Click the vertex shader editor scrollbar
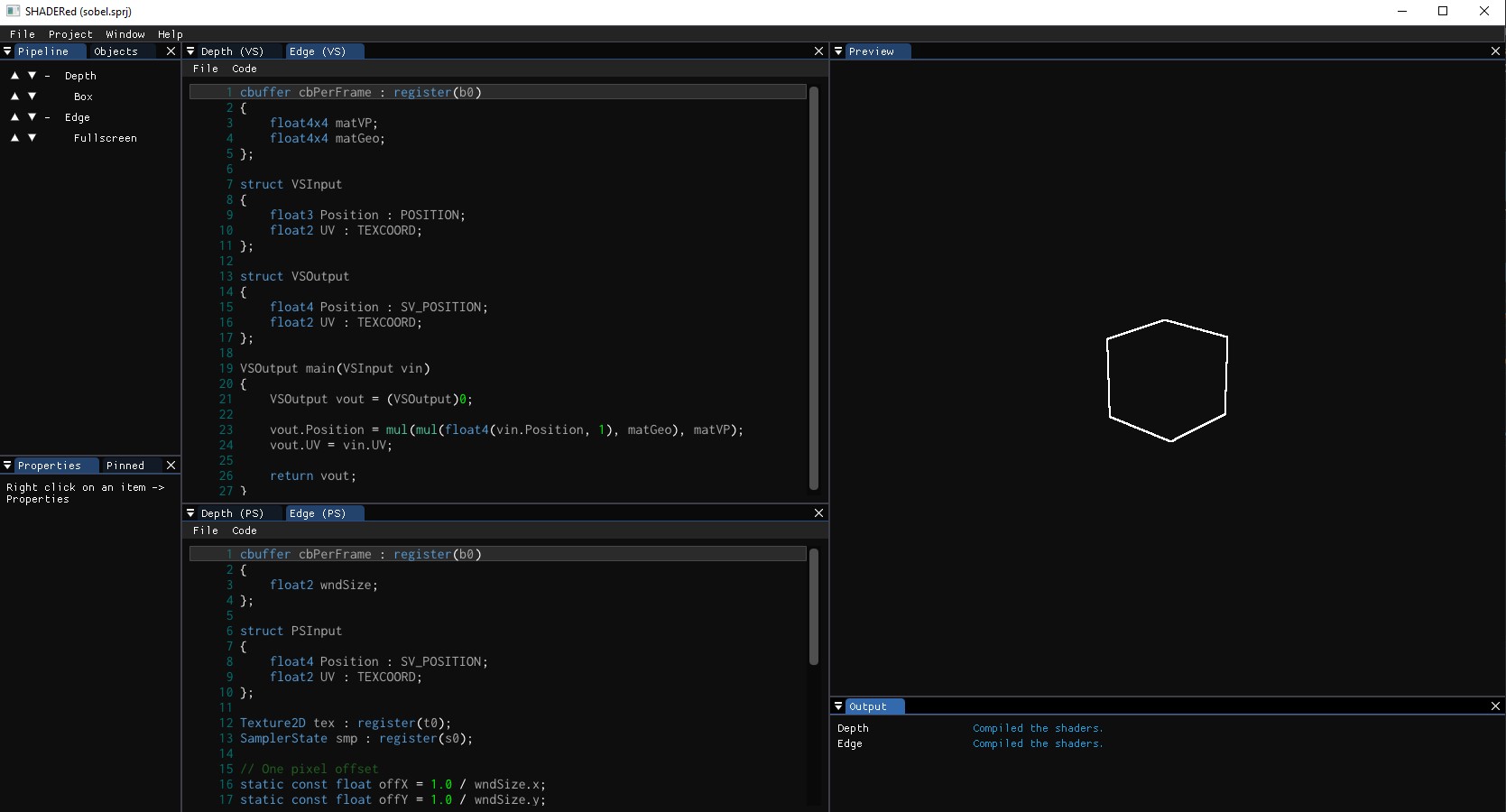This screenshot has width=1506, height=812. 813,289
